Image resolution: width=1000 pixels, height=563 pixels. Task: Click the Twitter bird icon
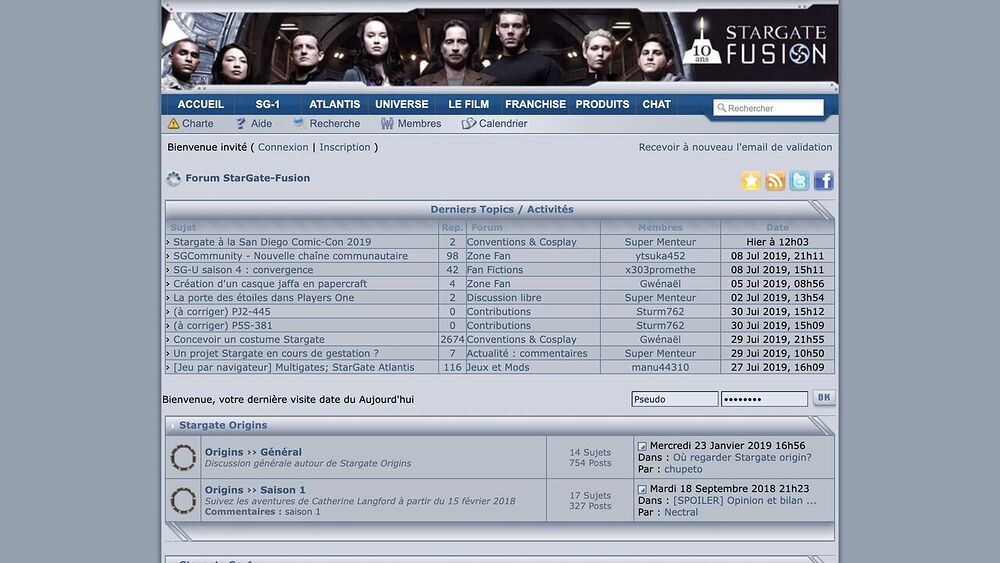coord(799,181)
